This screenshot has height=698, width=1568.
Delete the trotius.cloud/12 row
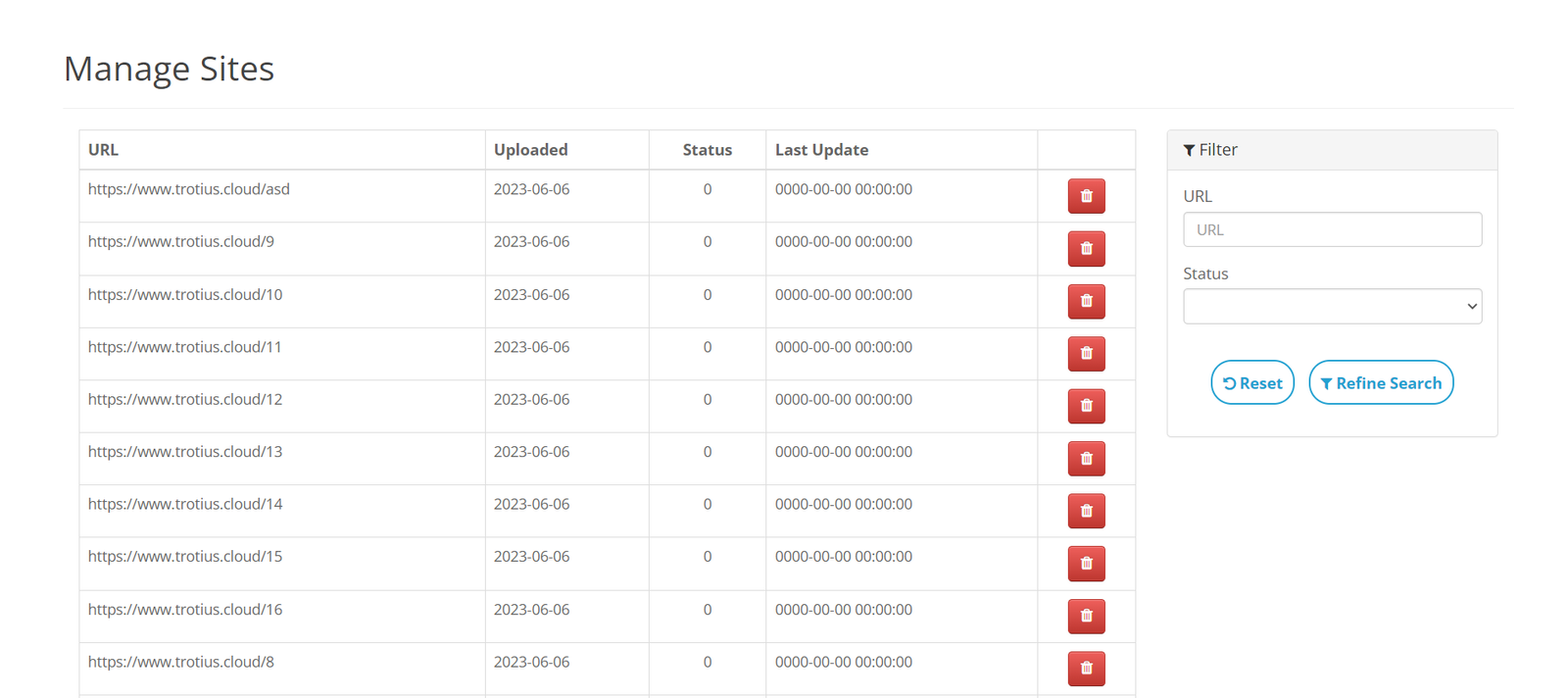[1086, 406]
